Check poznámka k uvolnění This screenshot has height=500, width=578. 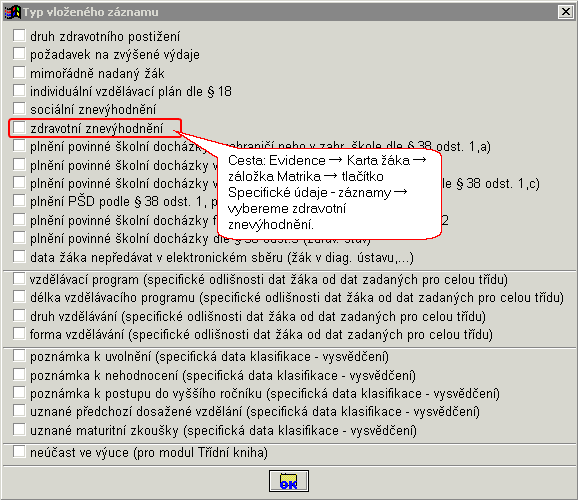point(19,356)
